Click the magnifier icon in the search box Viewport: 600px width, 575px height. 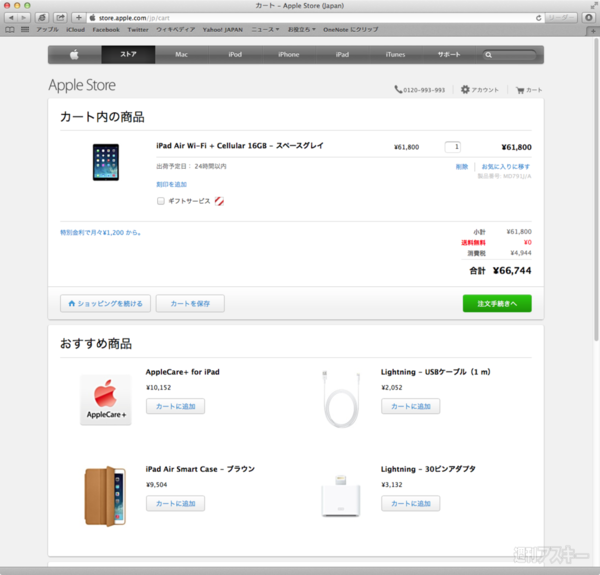[488, 55]
